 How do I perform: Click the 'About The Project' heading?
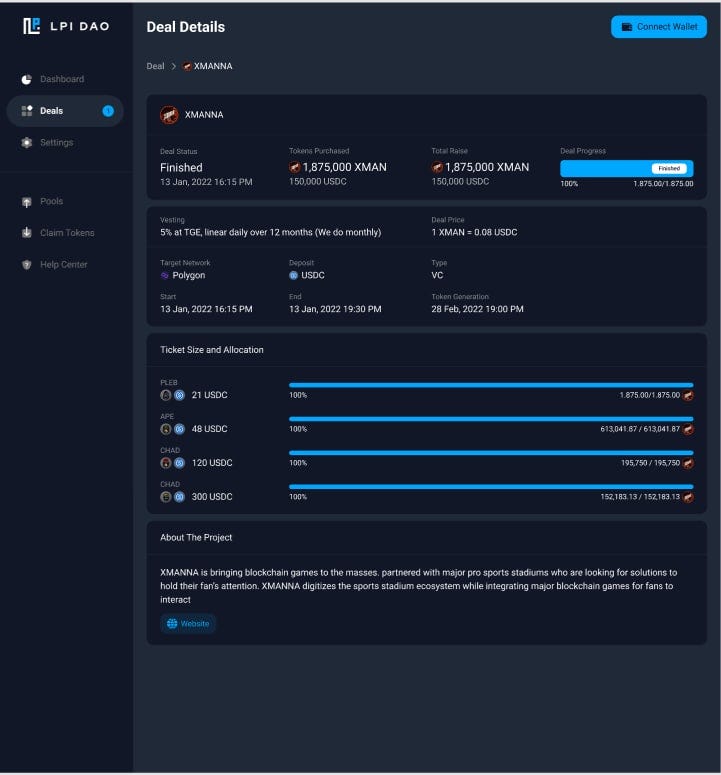coord(196,538)
